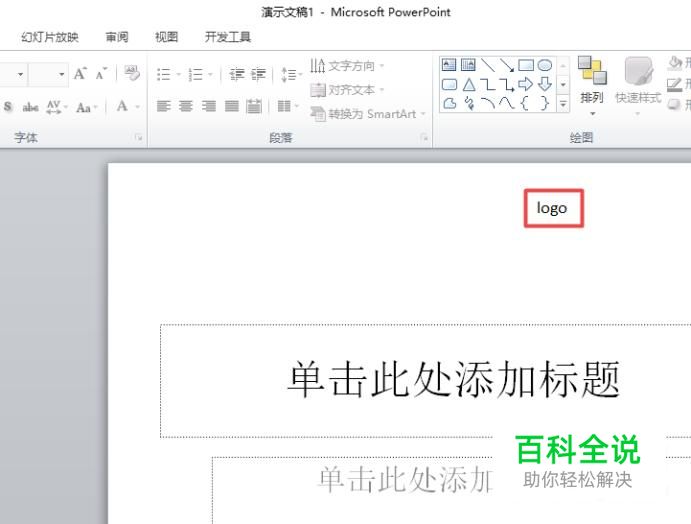This screenshot has width=691, height=524.
Task: Open the font name dropdown arrow
Action: pyautogui.click(x=20, y=74)
